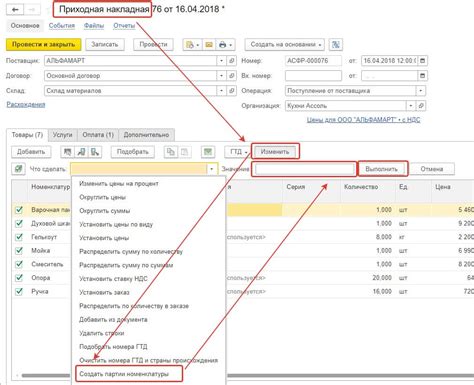Switch to the Дополнительно tab

tap(146, 135)
